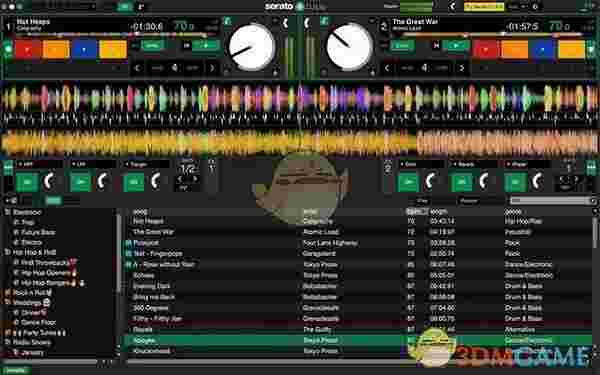The image size is (600, 375).
Task: Click the deck 2 virtual platter
Action: [349, 47]
